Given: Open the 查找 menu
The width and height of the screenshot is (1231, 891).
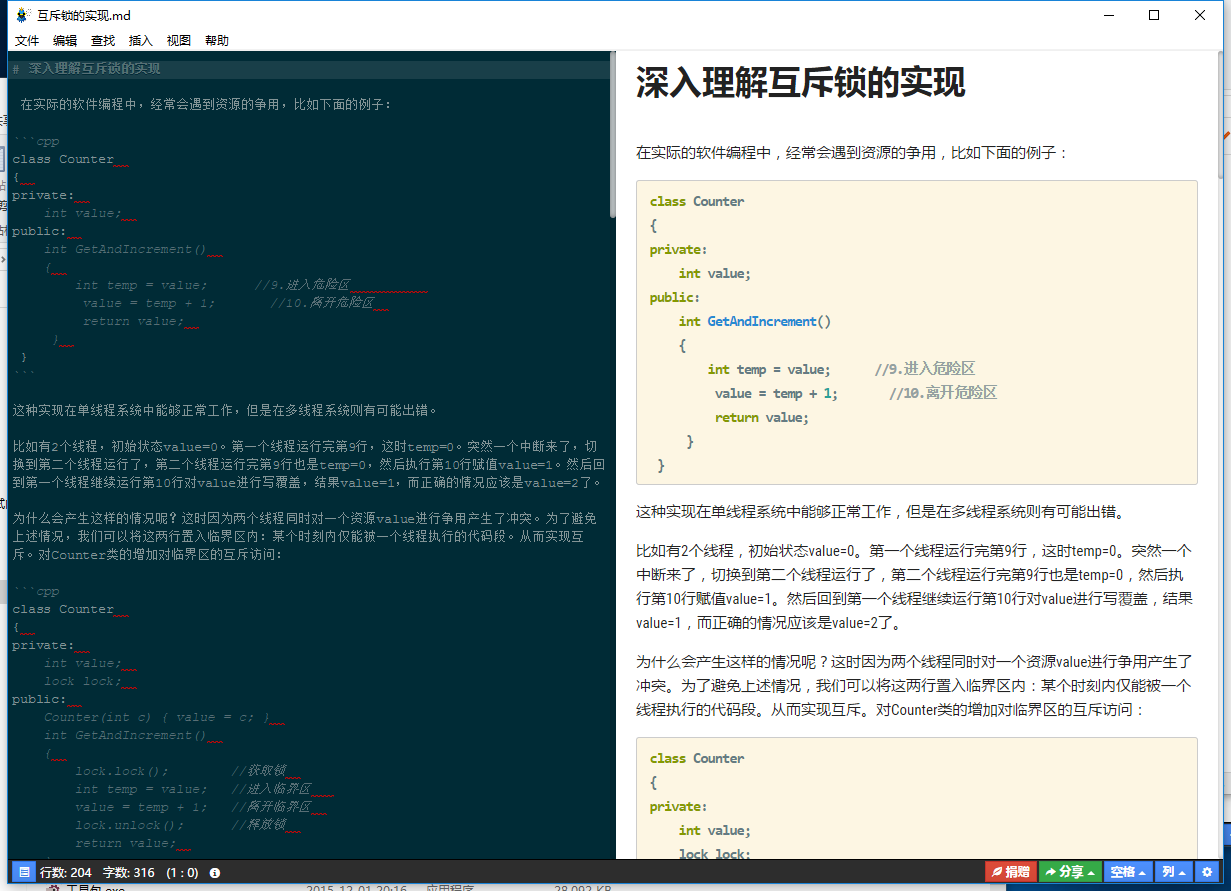Looking at the screenshot, I should point(103,41).
